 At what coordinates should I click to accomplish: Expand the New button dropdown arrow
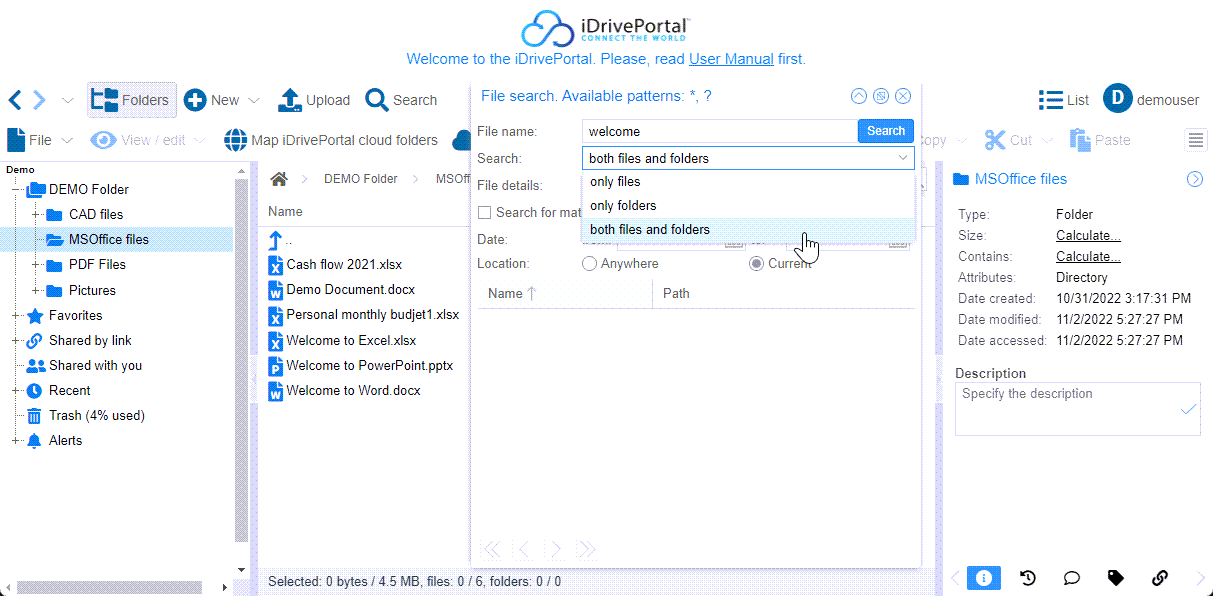(x=254, y=100)
